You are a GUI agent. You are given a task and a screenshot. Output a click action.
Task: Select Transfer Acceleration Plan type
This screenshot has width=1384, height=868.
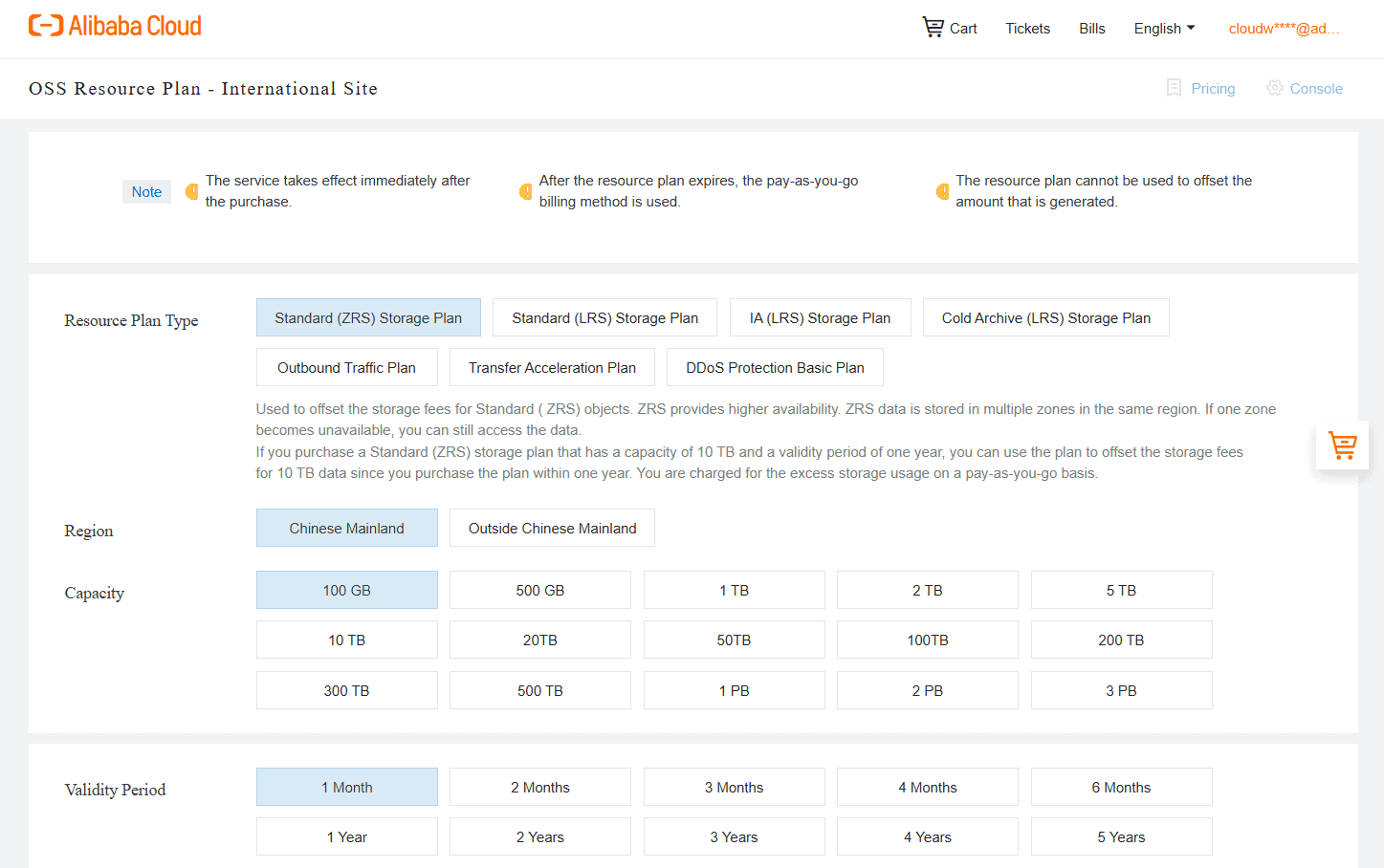[552, 367]
